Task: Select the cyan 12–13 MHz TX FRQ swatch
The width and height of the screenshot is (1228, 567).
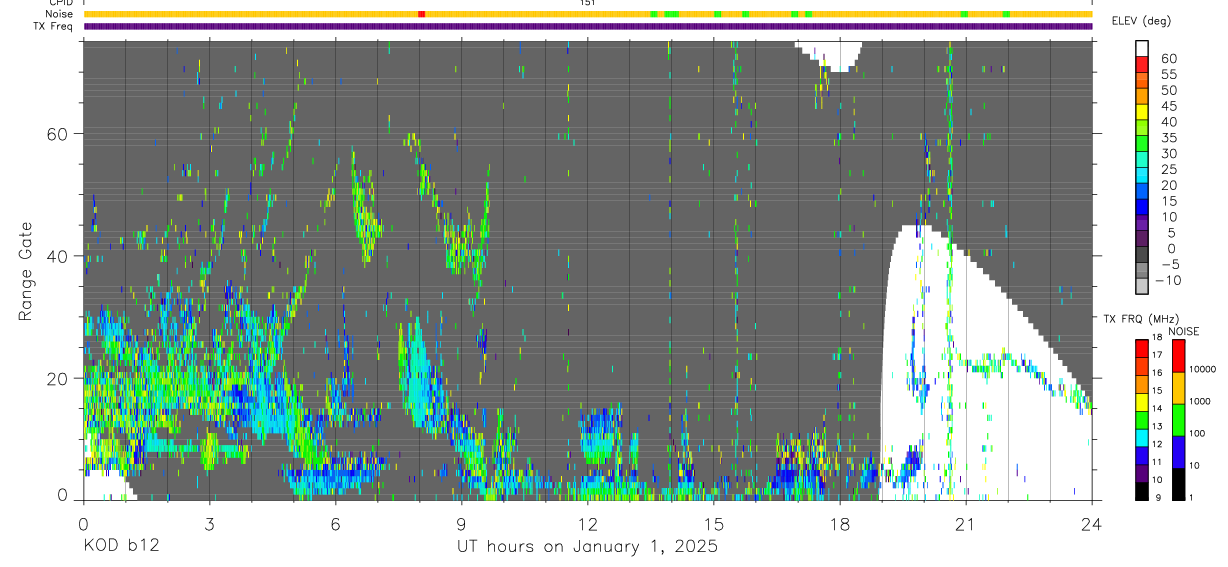Action: point(1142,437)
